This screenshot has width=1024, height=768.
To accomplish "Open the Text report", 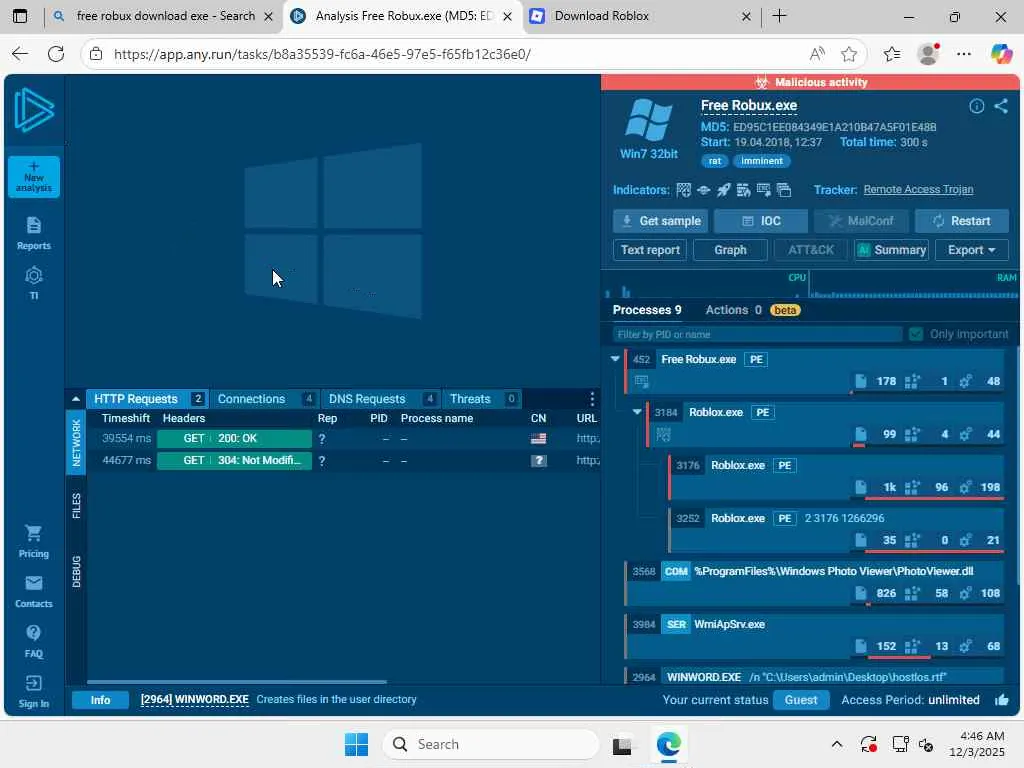I will [x=650, y=250].
